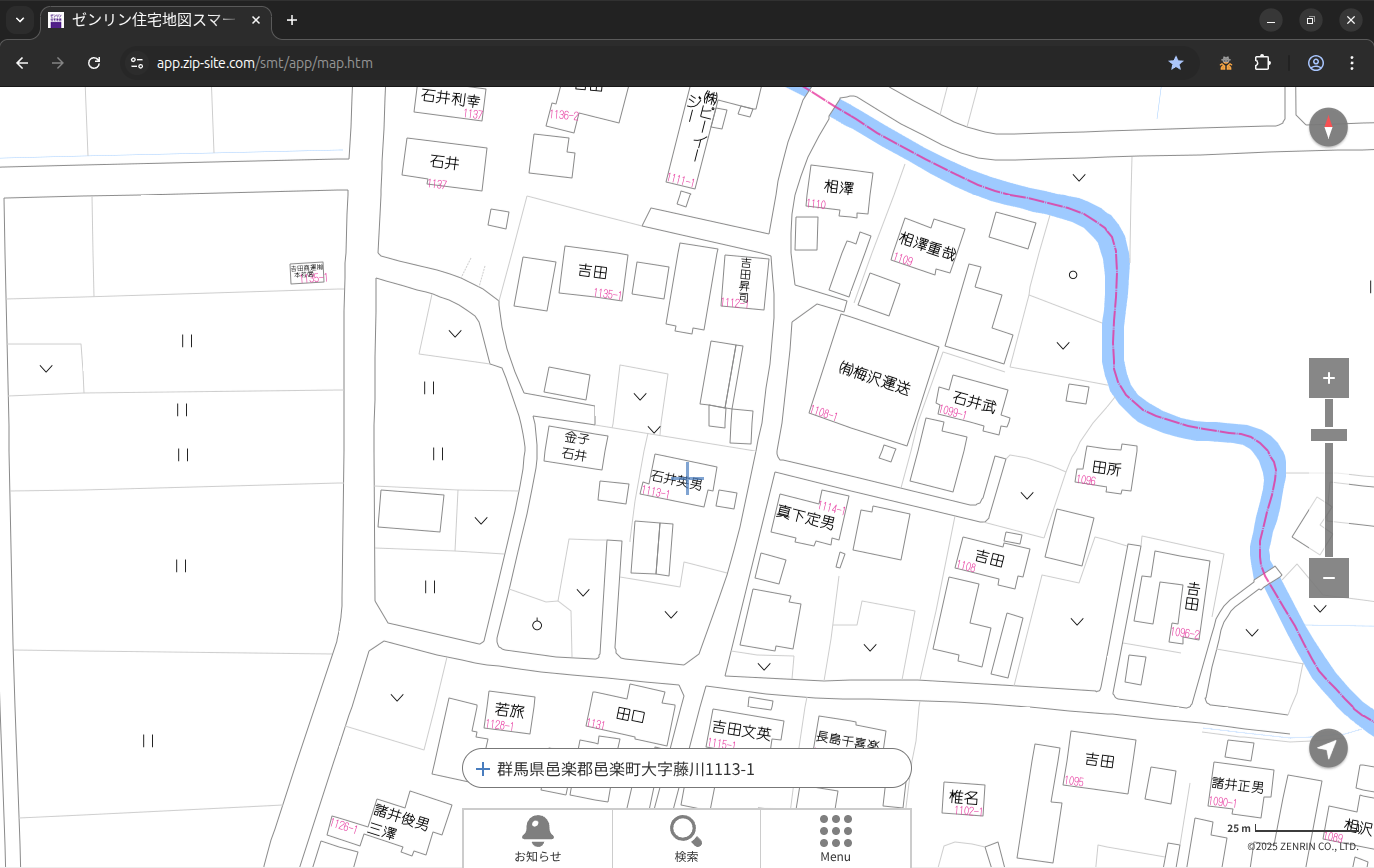The width and height of the screenshot is (1374, 868).
Task: Zoom in with the plus button
Action: 1328,378
